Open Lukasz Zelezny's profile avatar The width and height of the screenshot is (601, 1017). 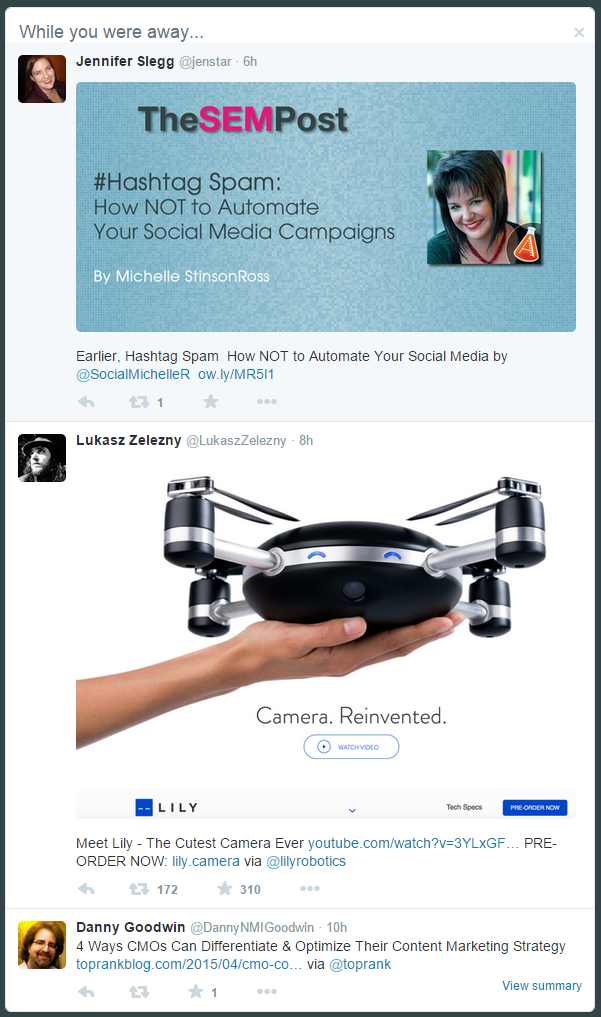42,458
